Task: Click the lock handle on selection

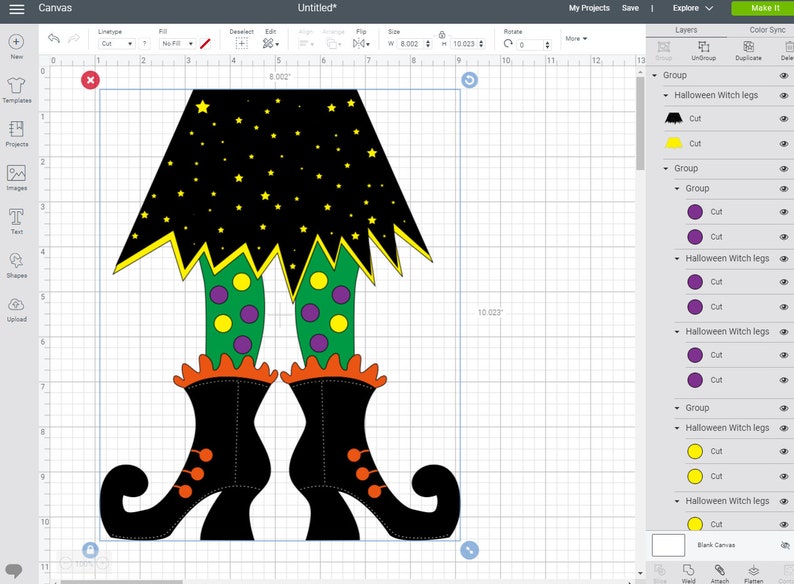Action: [91, 550]
